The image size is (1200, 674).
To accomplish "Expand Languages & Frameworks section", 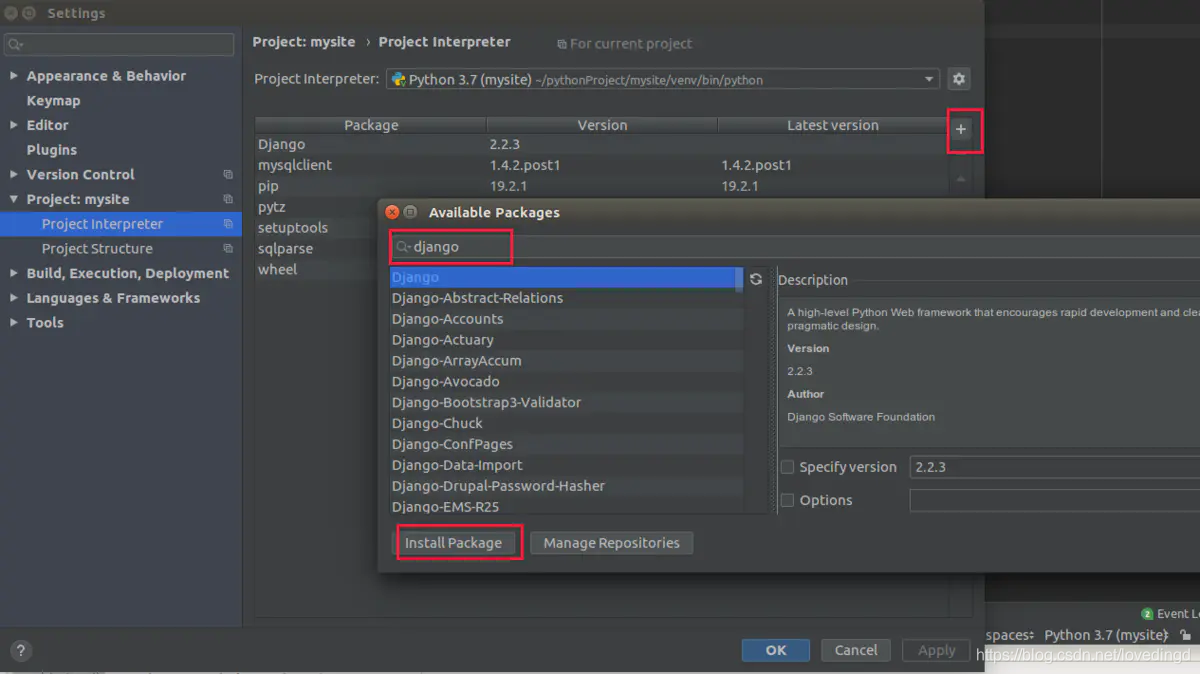I will tap(13, 298).
